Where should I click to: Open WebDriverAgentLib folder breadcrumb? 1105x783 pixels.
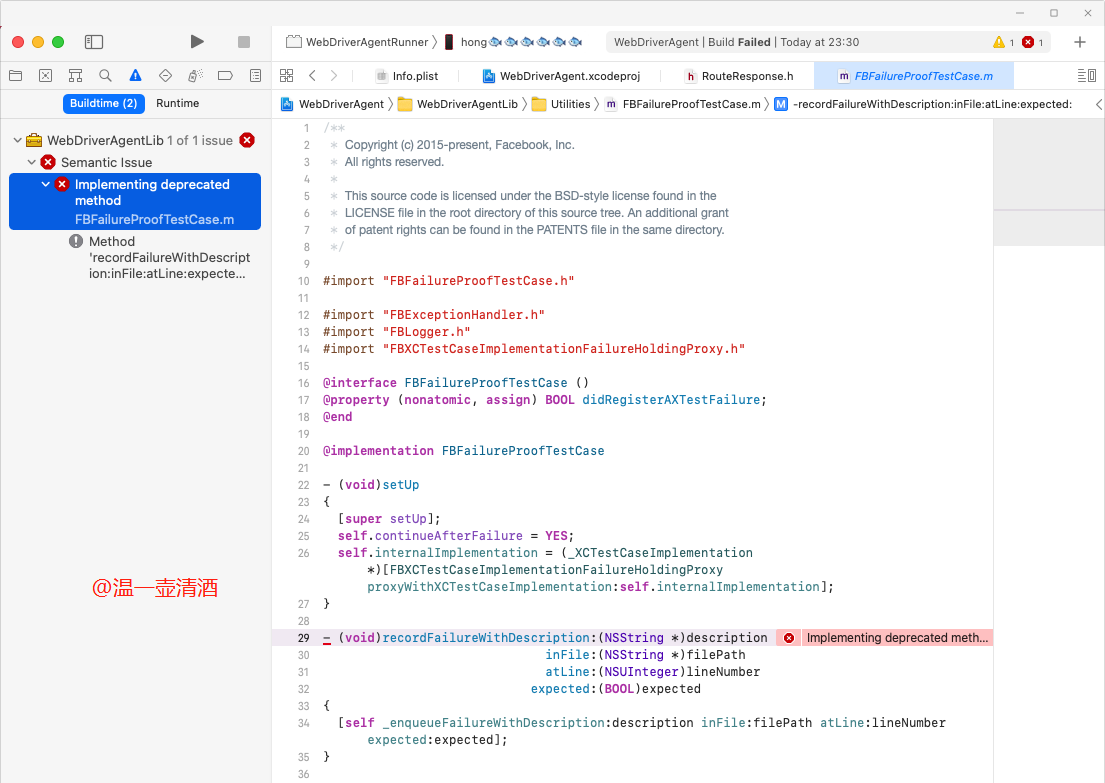pos(457,104)
